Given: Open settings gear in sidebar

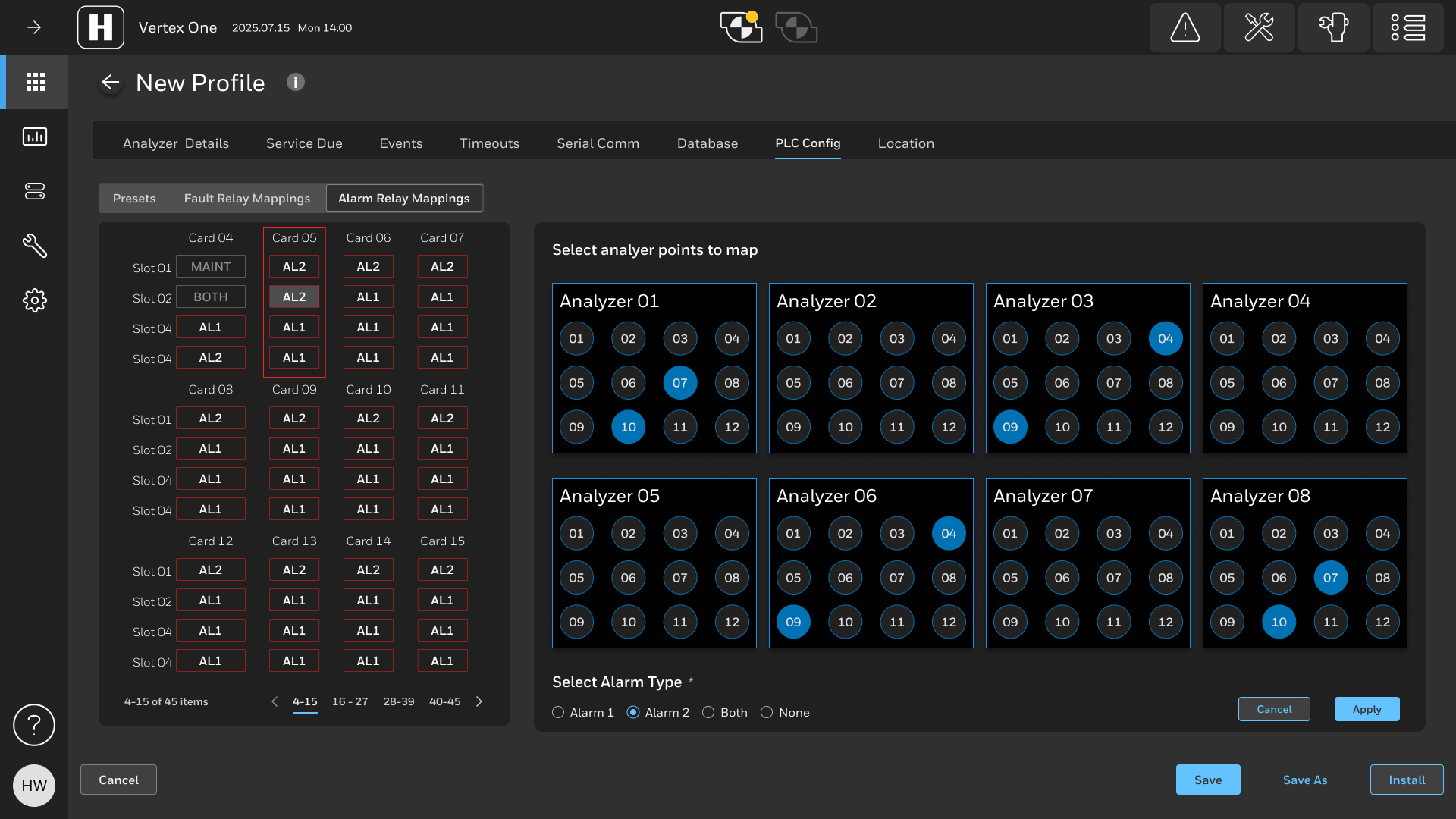Looking at the screenshot, I should click(x=35, y=300).
